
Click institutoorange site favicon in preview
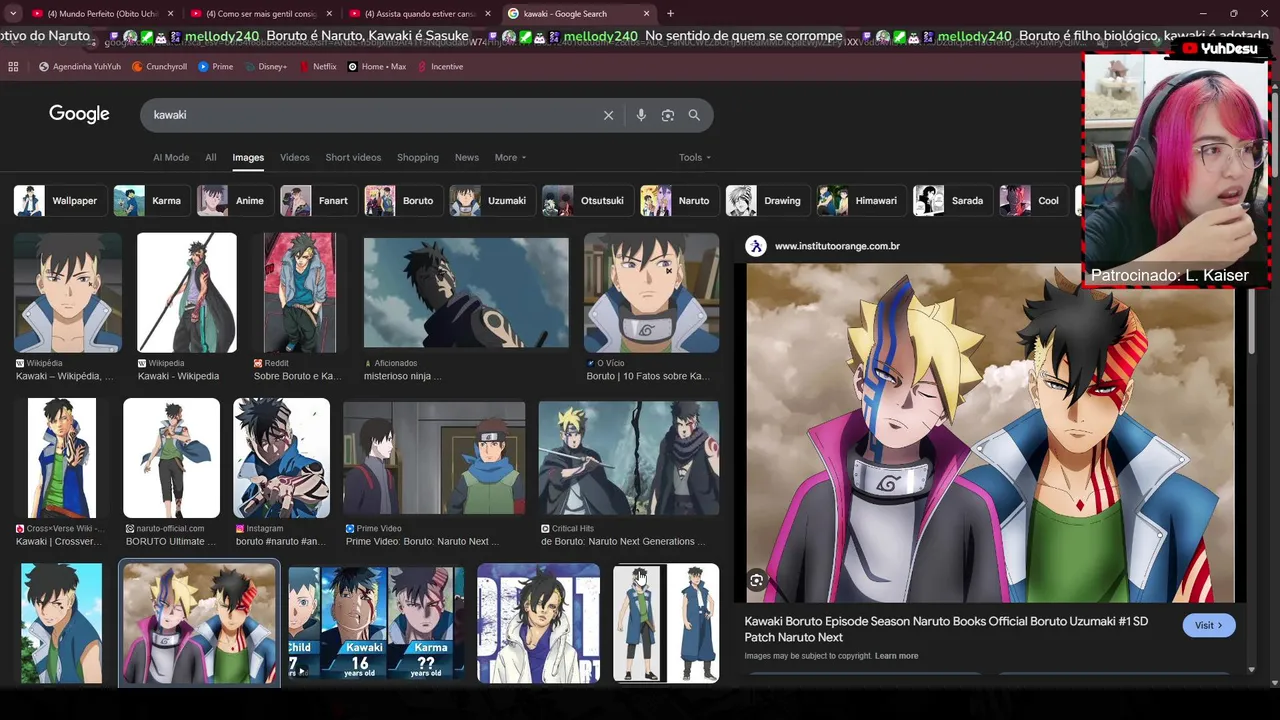click(756, 246)
